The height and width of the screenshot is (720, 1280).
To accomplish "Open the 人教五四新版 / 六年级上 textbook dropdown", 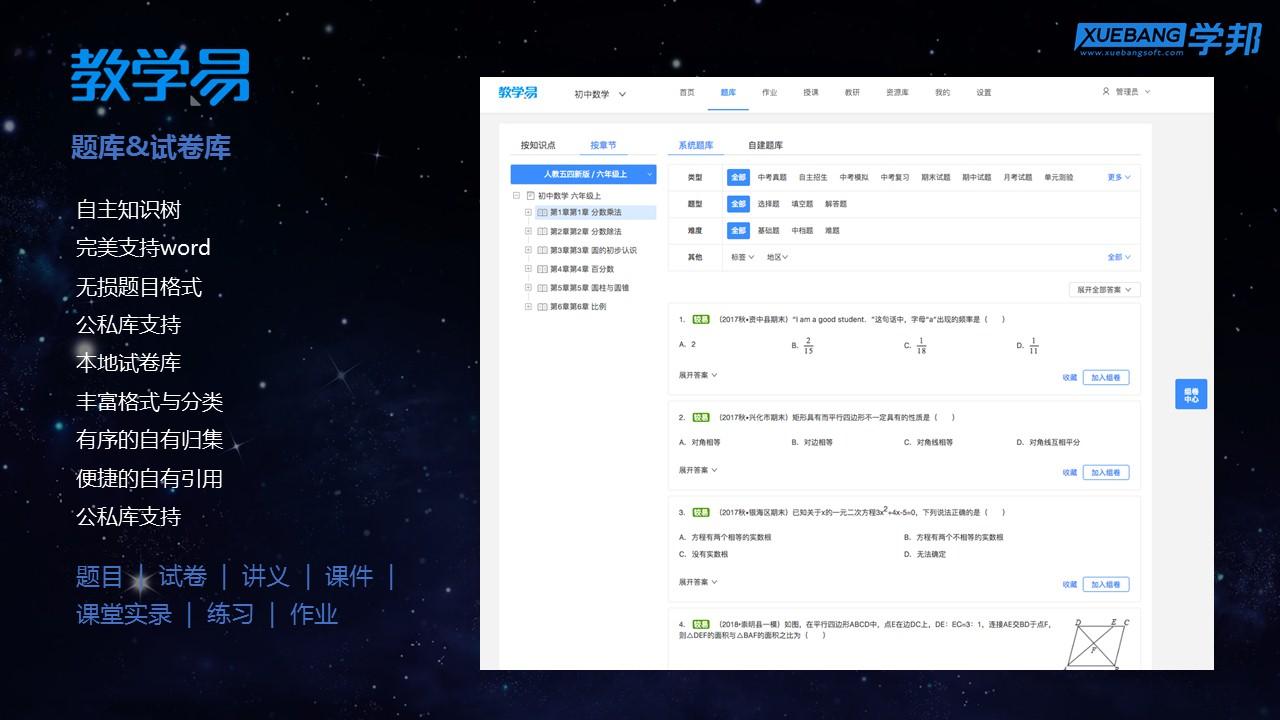I will click(x=583, y=174).
